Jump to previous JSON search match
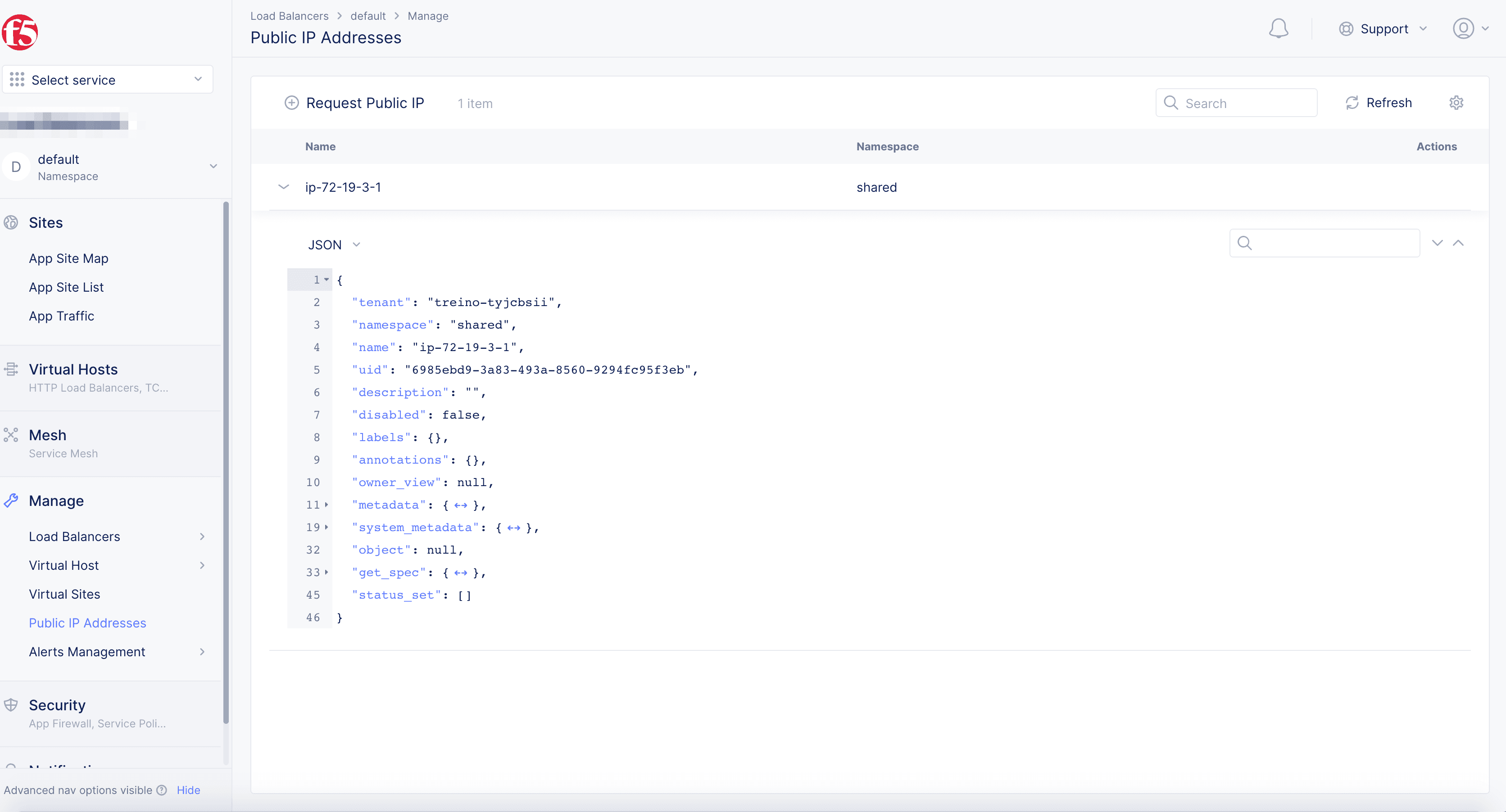The image size is (1506, 812). coord(1458,243)
